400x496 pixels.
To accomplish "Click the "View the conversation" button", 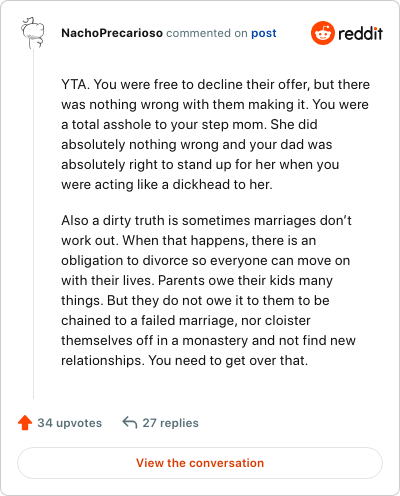I will tap(200, 463).
